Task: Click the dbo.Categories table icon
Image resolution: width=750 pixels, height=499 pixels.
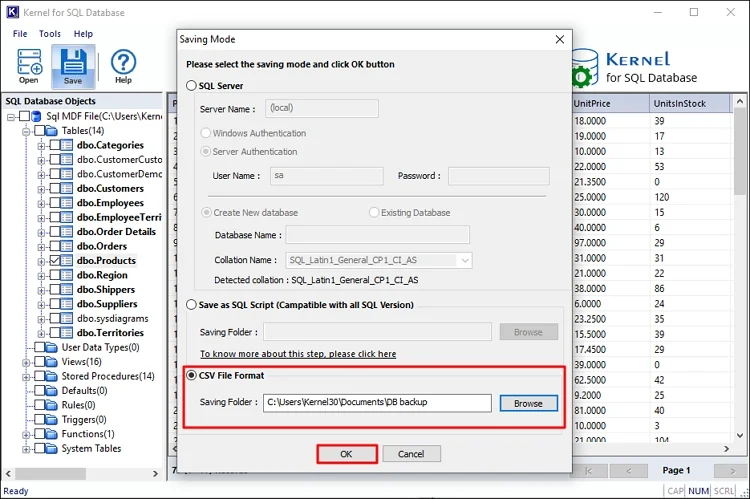Action: point(67,145)
